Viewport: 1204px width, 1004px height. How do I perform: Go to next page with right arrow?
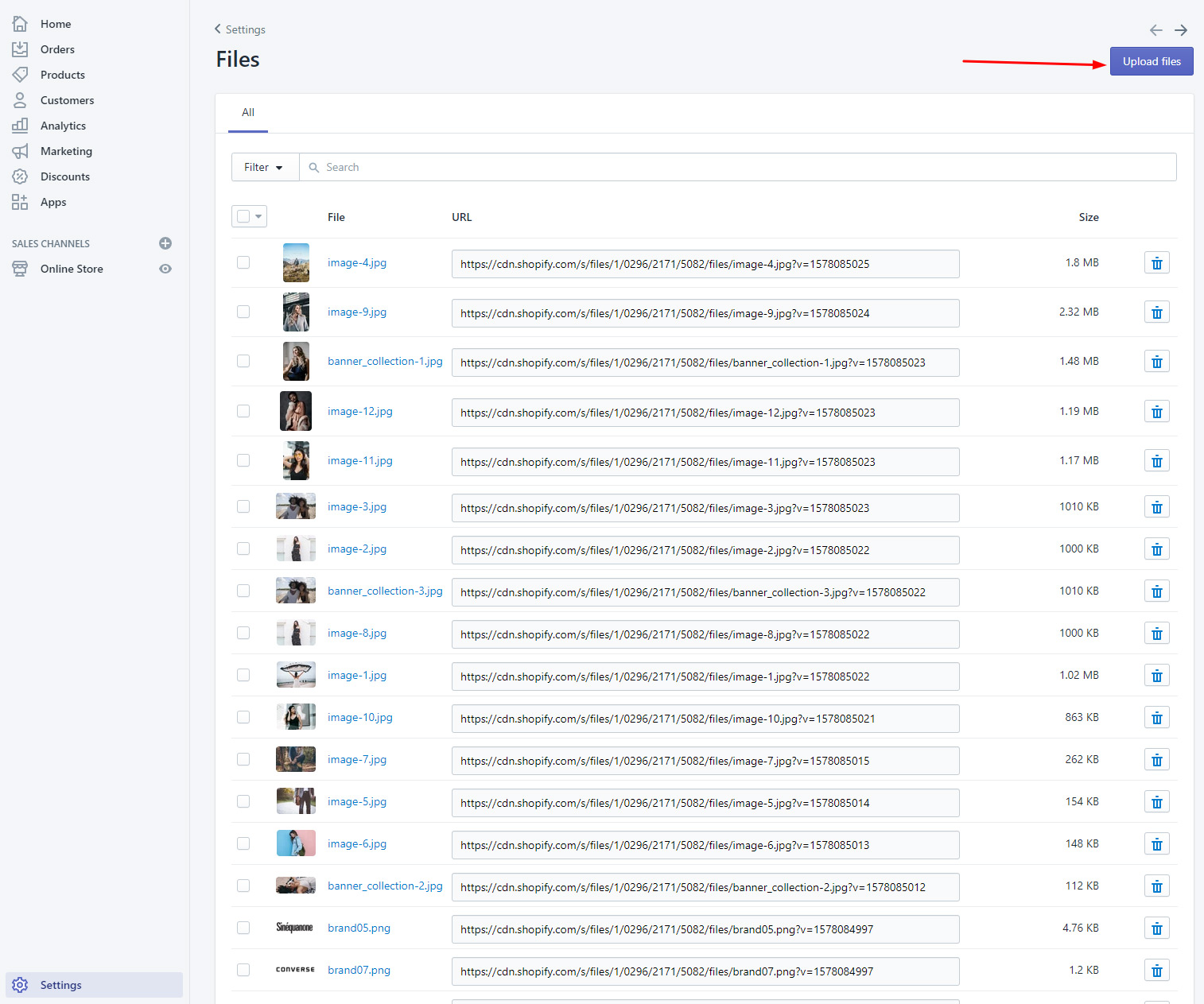1181,30
